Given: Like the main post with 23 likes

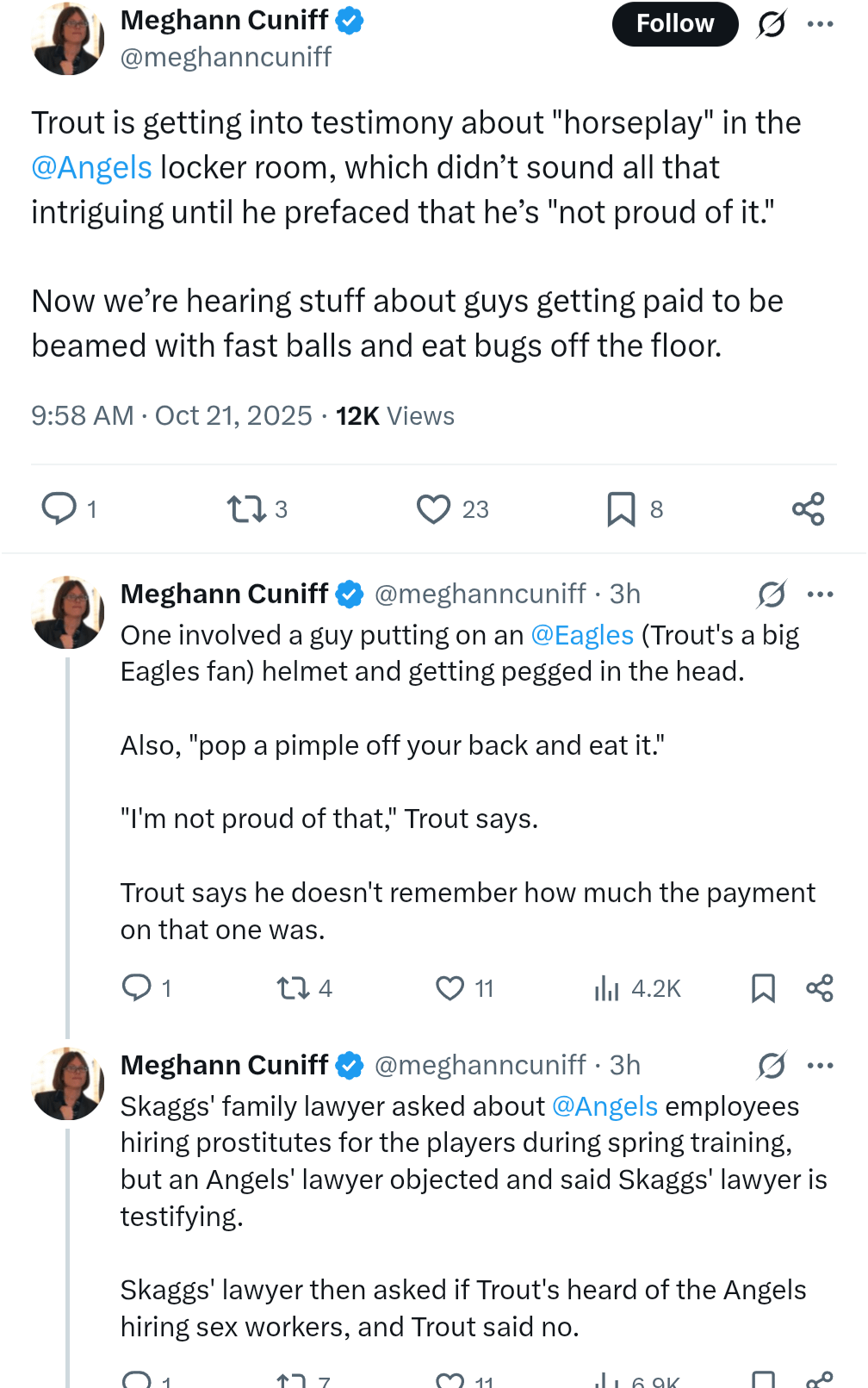Looking at the screenshot, I should (x=433, y=508).
